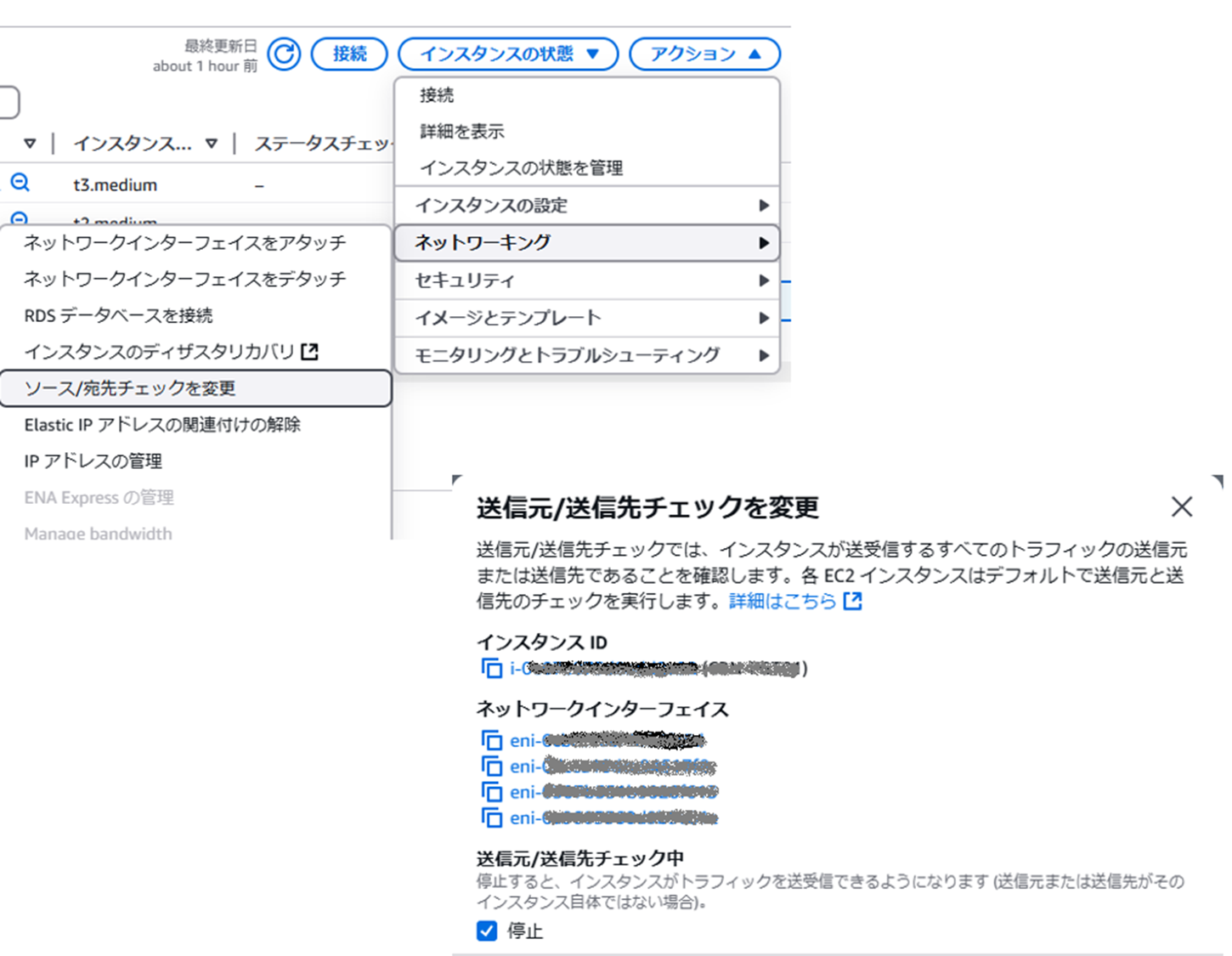
Task: Copy the first eni network interface ID
Action: click(492, 741)
